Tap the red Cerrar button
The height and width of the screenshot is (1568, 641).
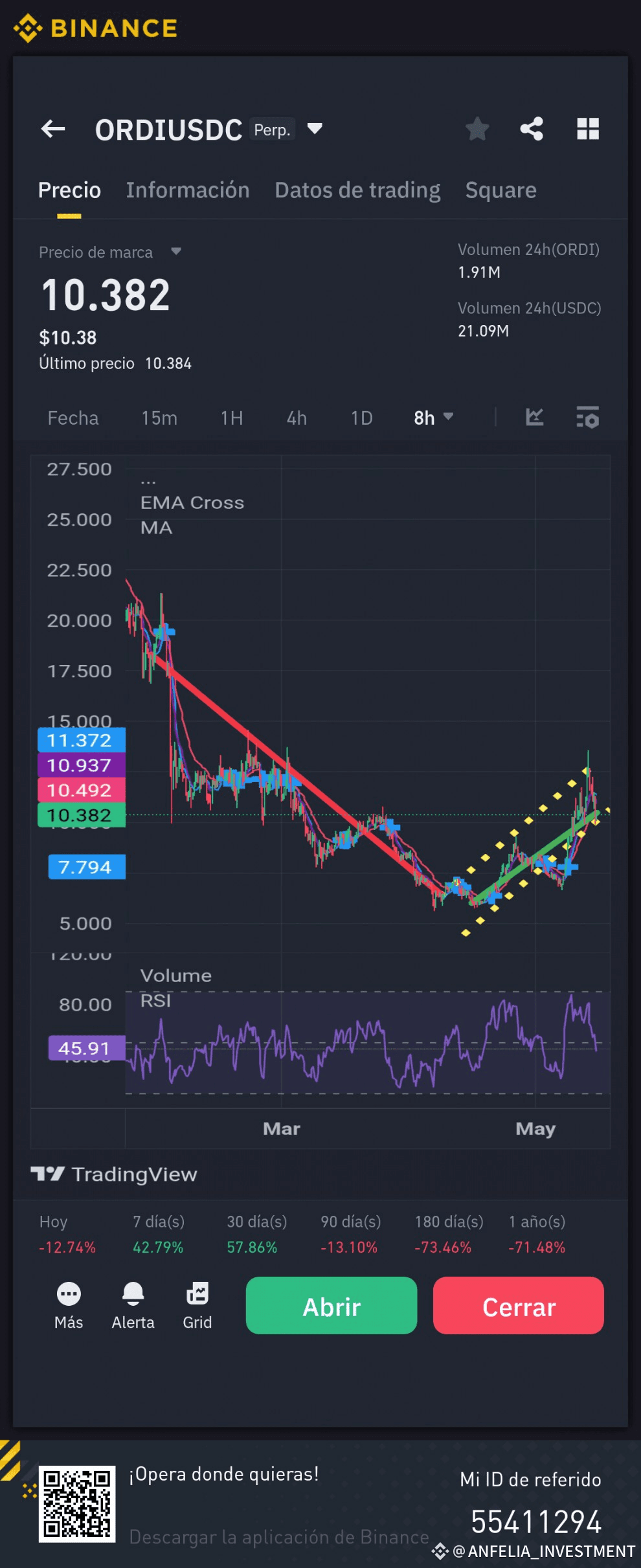[519, 1305]
